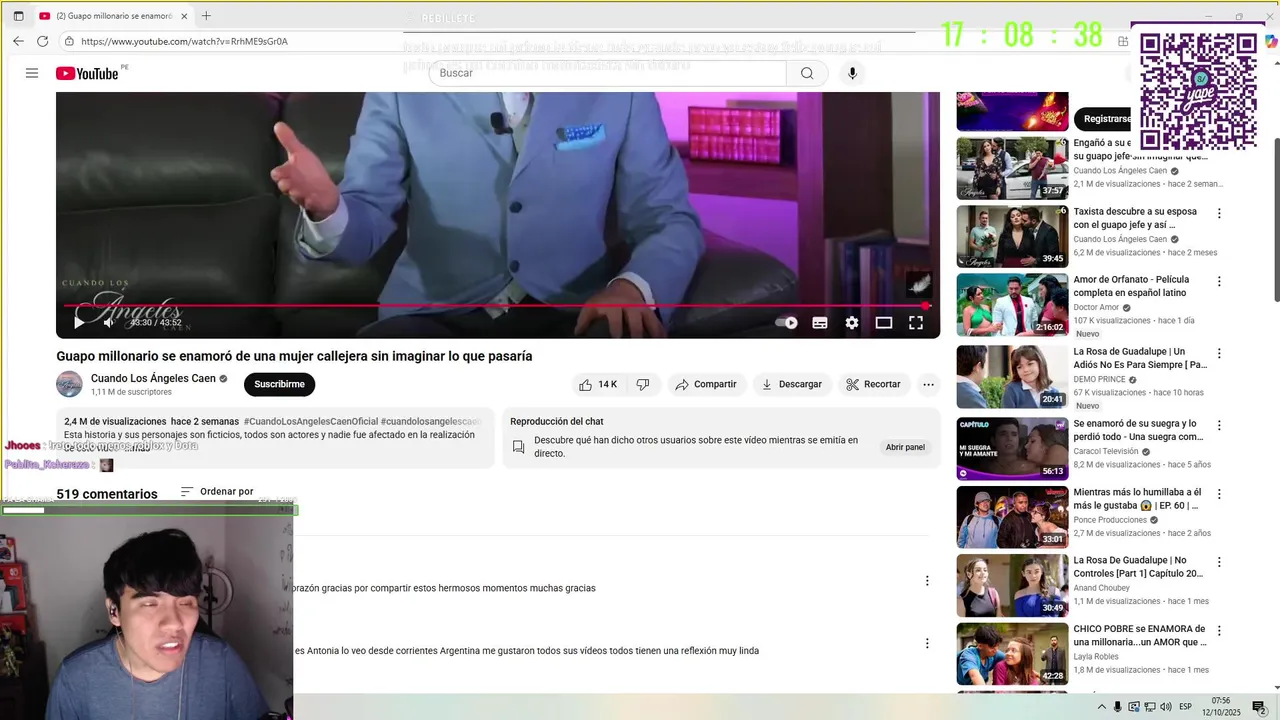View site information lock icon
The width and height of the screenshot is (1280, 720).
tap(69, 41)
